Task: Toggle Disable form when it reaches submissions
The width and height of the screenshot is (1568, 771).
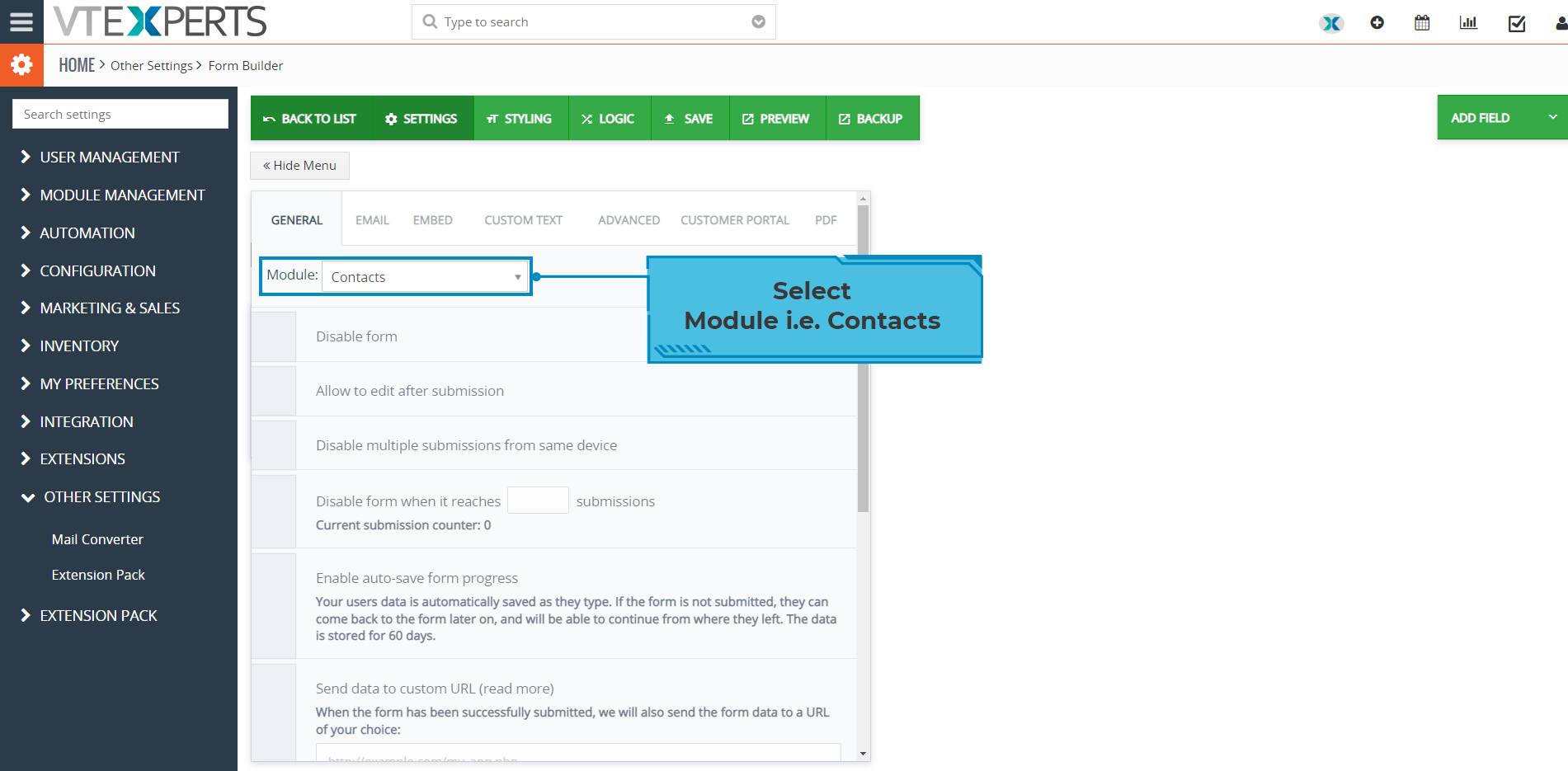Action: (x=274, y=511)
